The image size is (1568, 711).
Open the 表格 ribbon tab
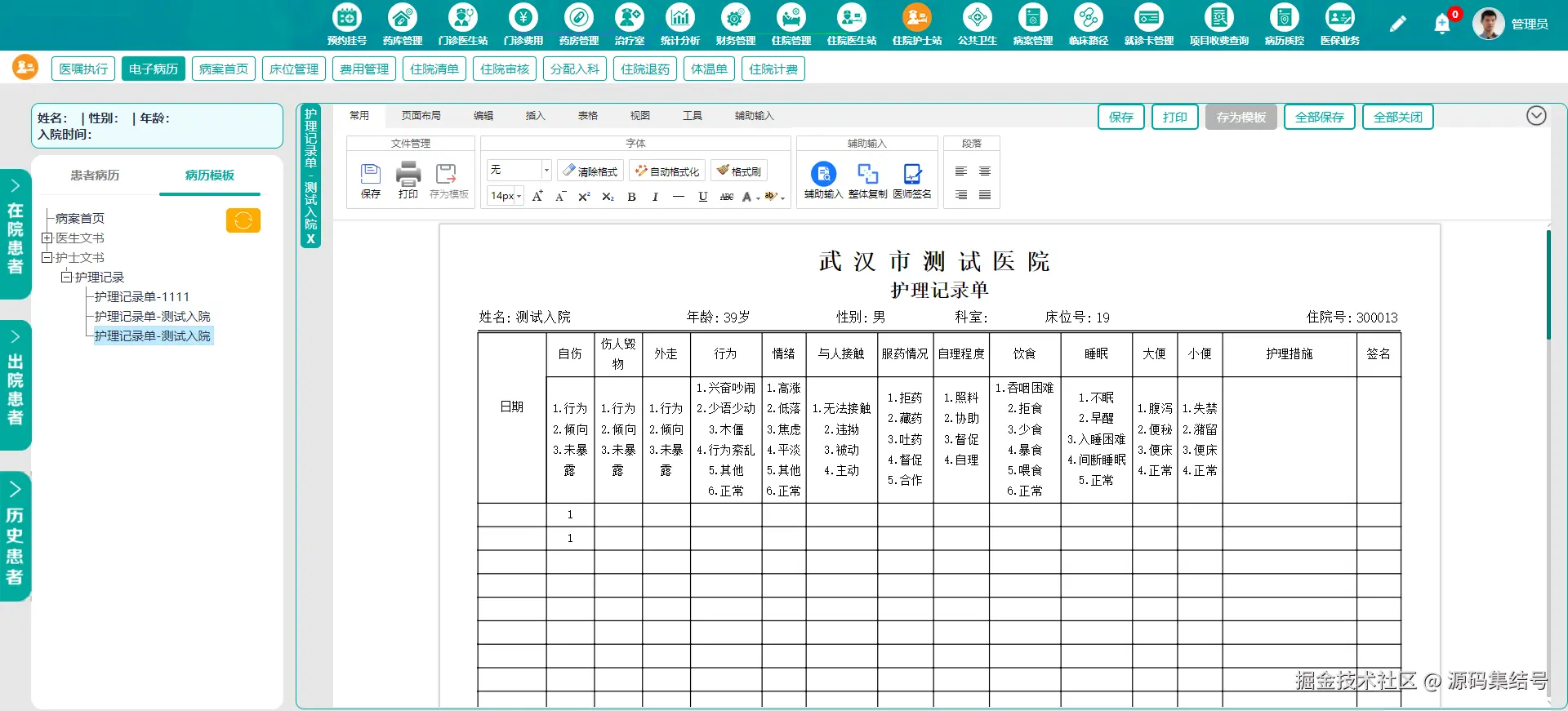588,116
